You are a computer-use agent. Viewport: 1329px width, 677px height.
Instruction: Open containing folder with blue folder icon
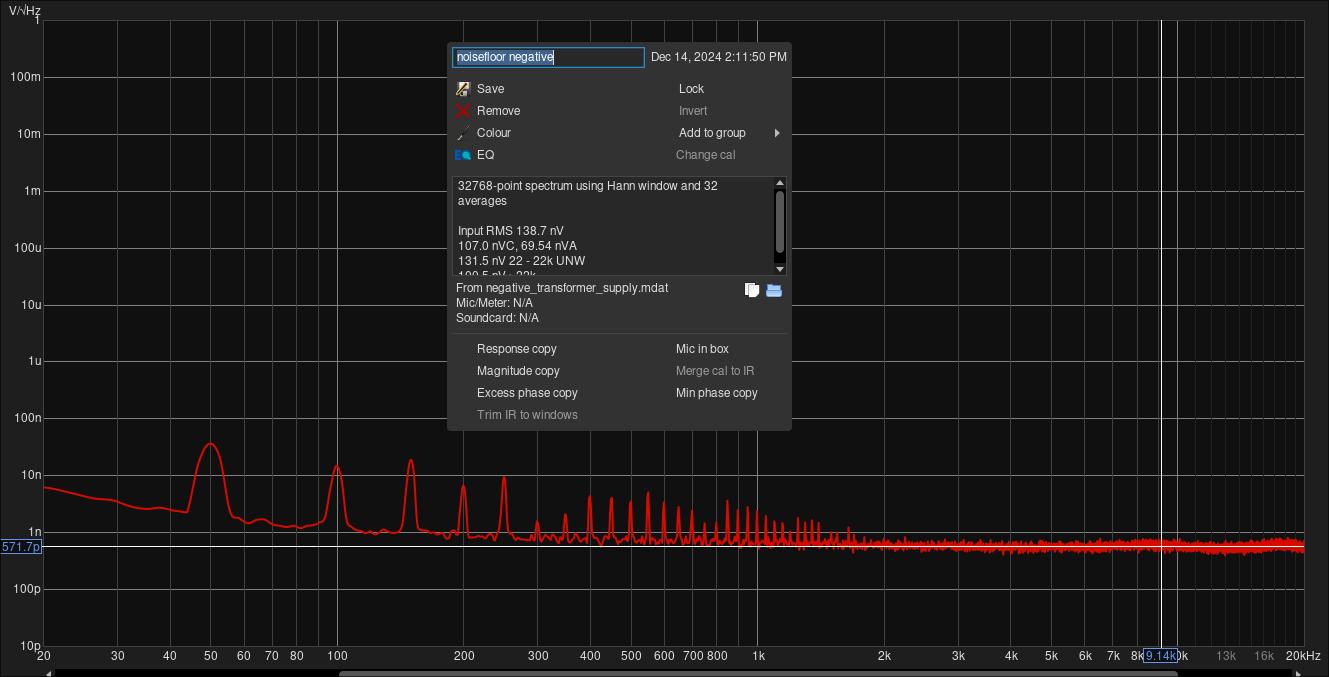(x=774, y=290)
